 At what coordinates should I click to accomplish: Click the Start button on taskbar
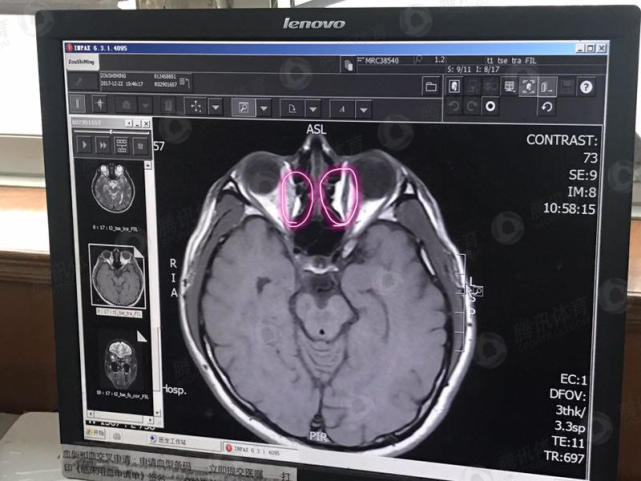[x=95, y=434]
